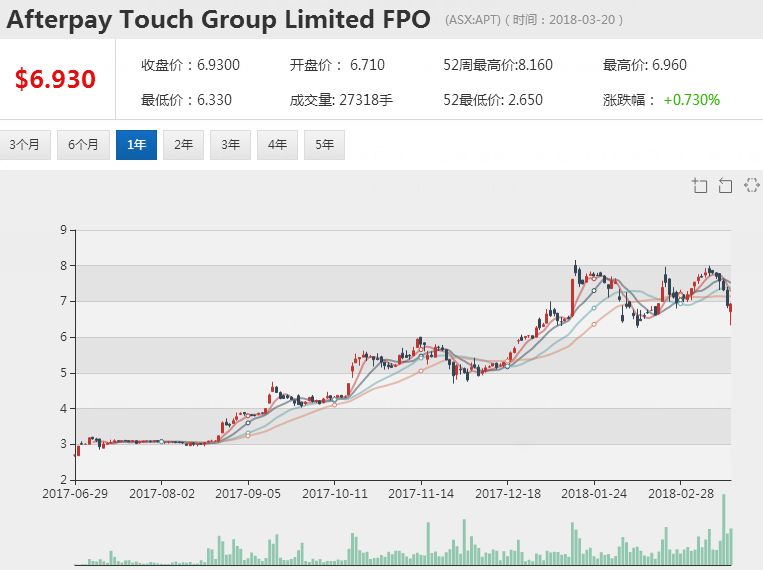763x570 pixels.
Task: Click the 2017-08-02 axis date label
Action: (162, 494)
